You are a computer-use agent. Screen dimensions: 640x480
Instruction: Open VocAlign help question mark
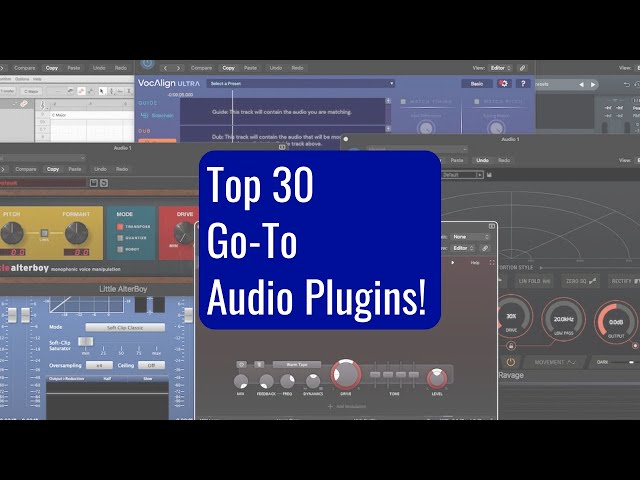(x=523, y=83)
